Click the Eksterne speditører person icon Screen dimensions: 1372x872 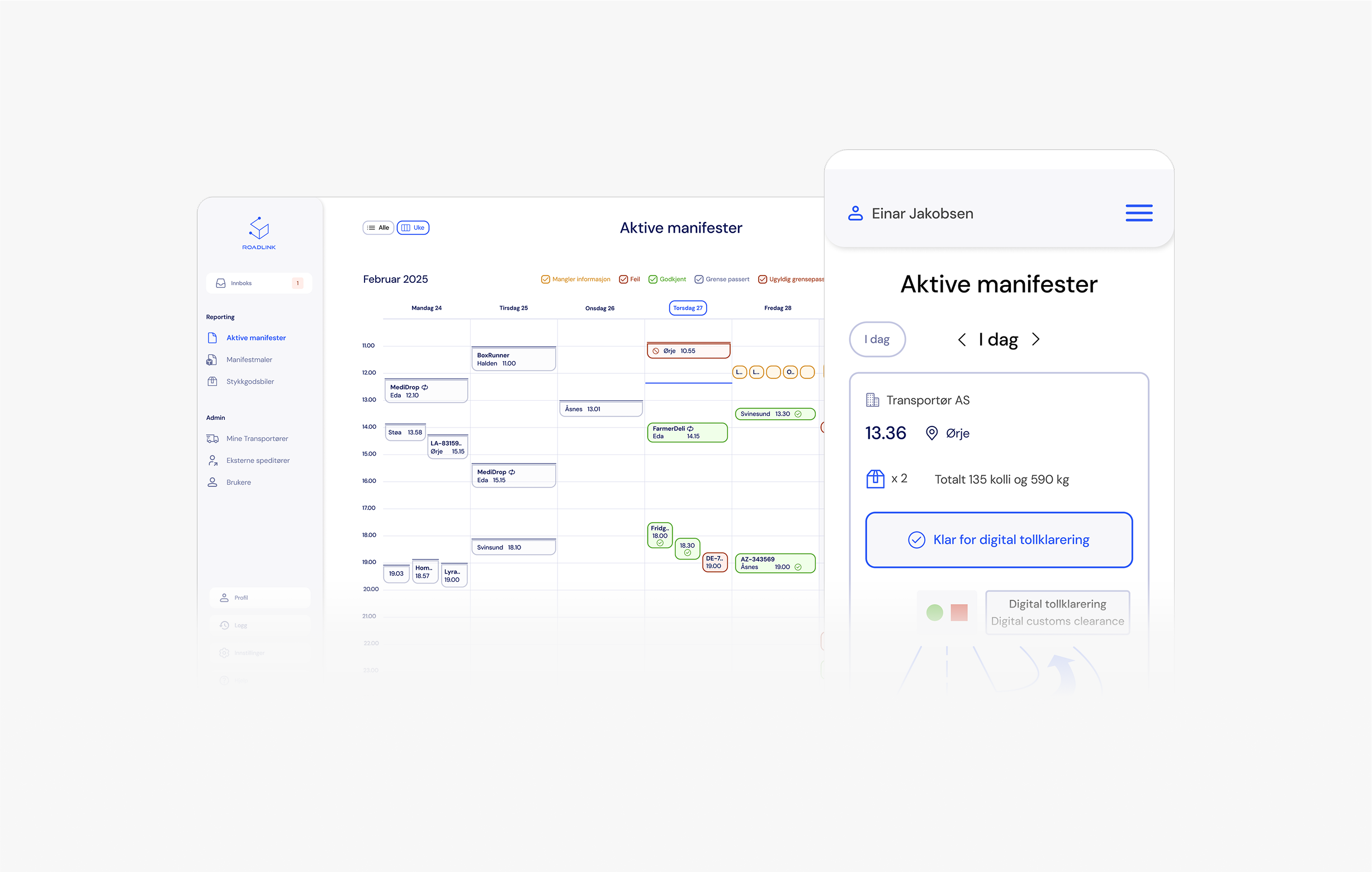(x=212, y=460)
